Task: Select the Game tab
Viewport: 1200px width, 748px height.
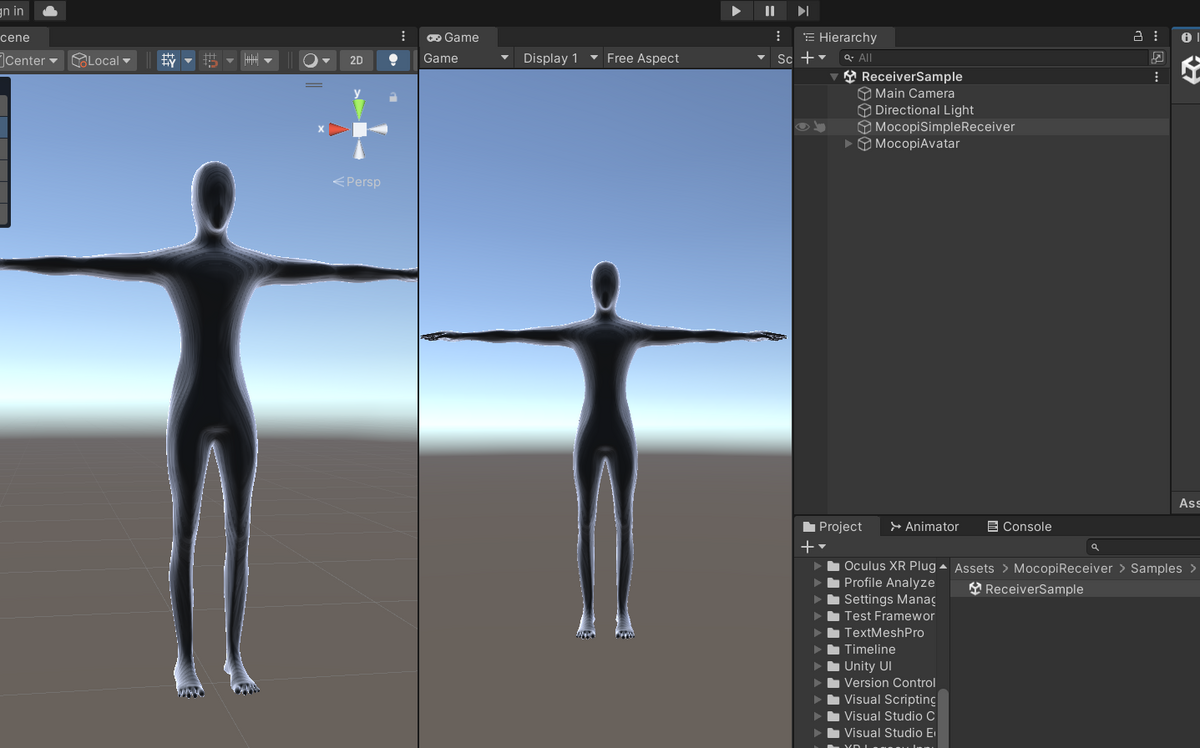Action: tap(454, 37)
